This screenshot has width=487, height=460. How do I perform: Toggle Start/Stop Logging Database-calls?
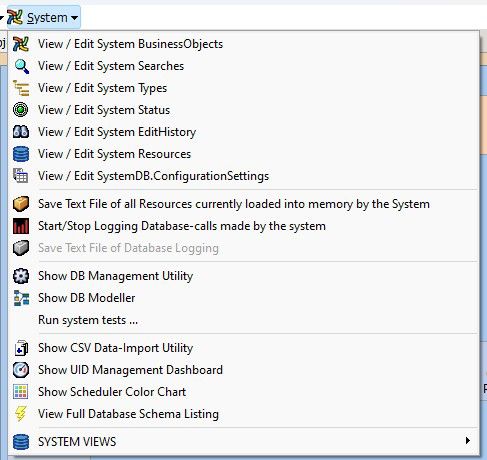point(244,226)
